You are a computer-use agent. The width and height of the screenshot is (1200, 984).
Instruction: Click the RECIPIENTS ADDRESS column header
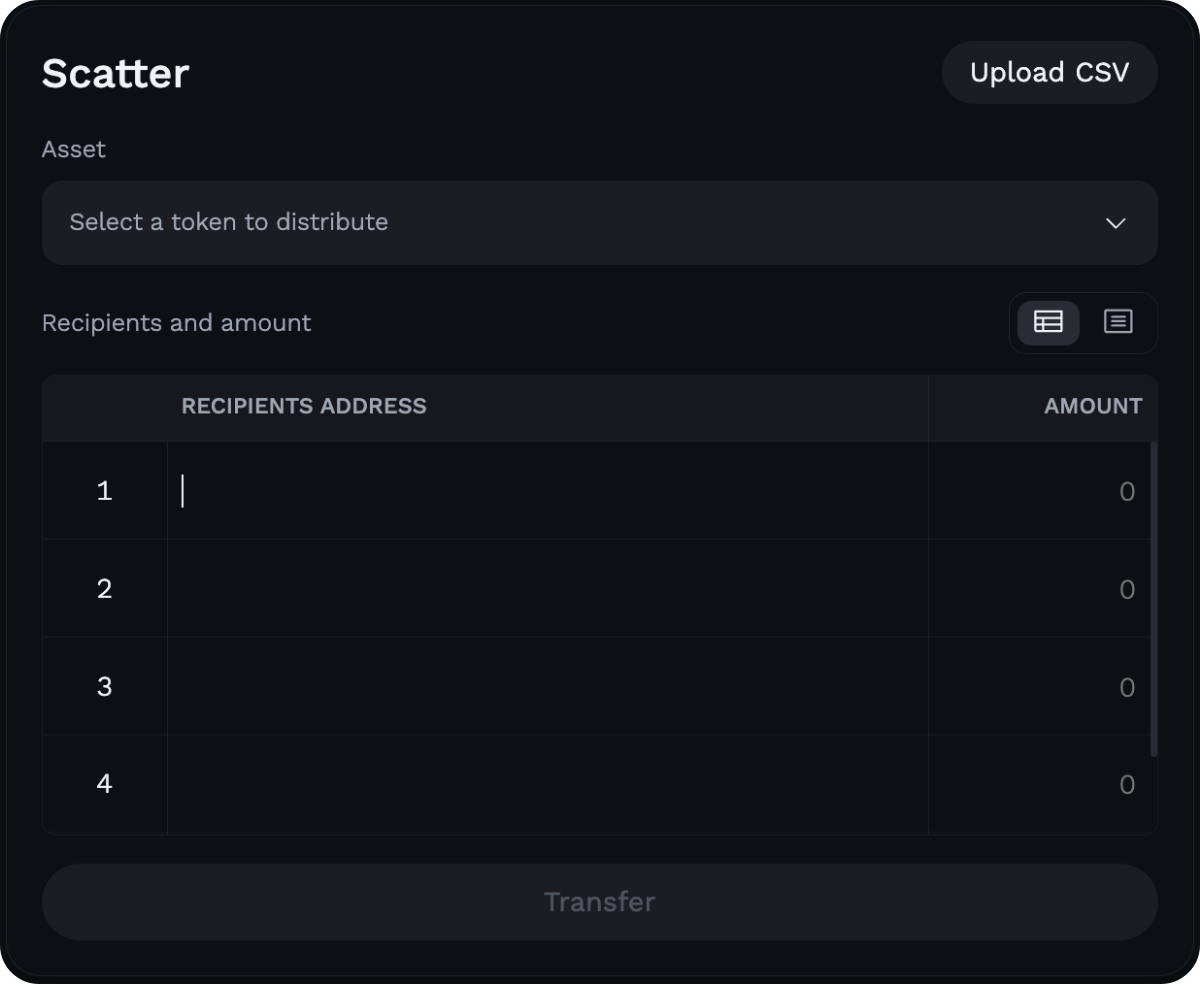coord(304,407)
